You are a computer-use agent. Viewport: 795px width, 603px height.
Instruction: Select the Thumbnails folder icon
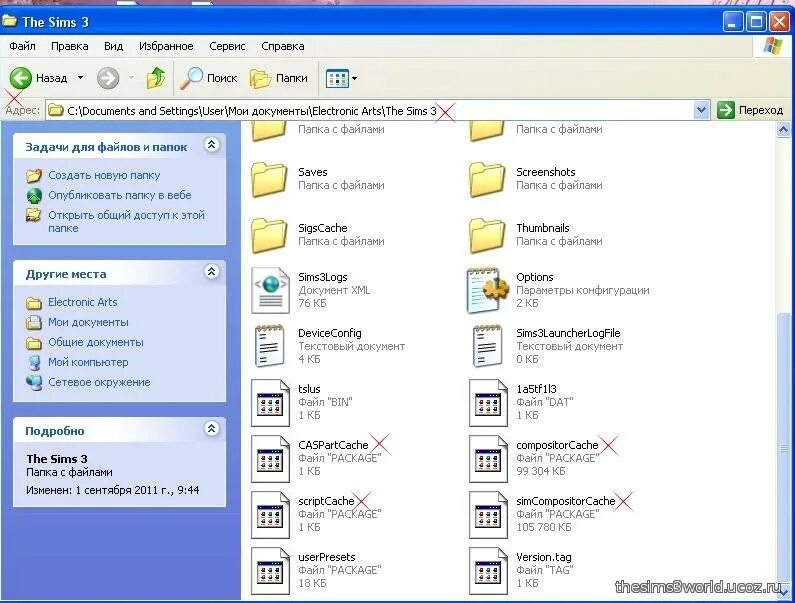click(487, 235)
